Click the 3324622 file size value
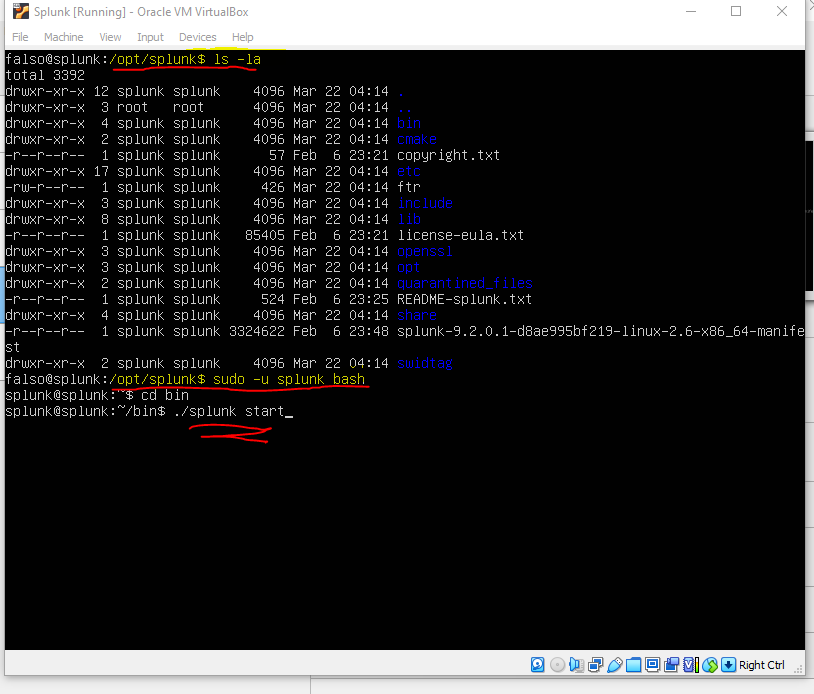 (x=257, y=331)
